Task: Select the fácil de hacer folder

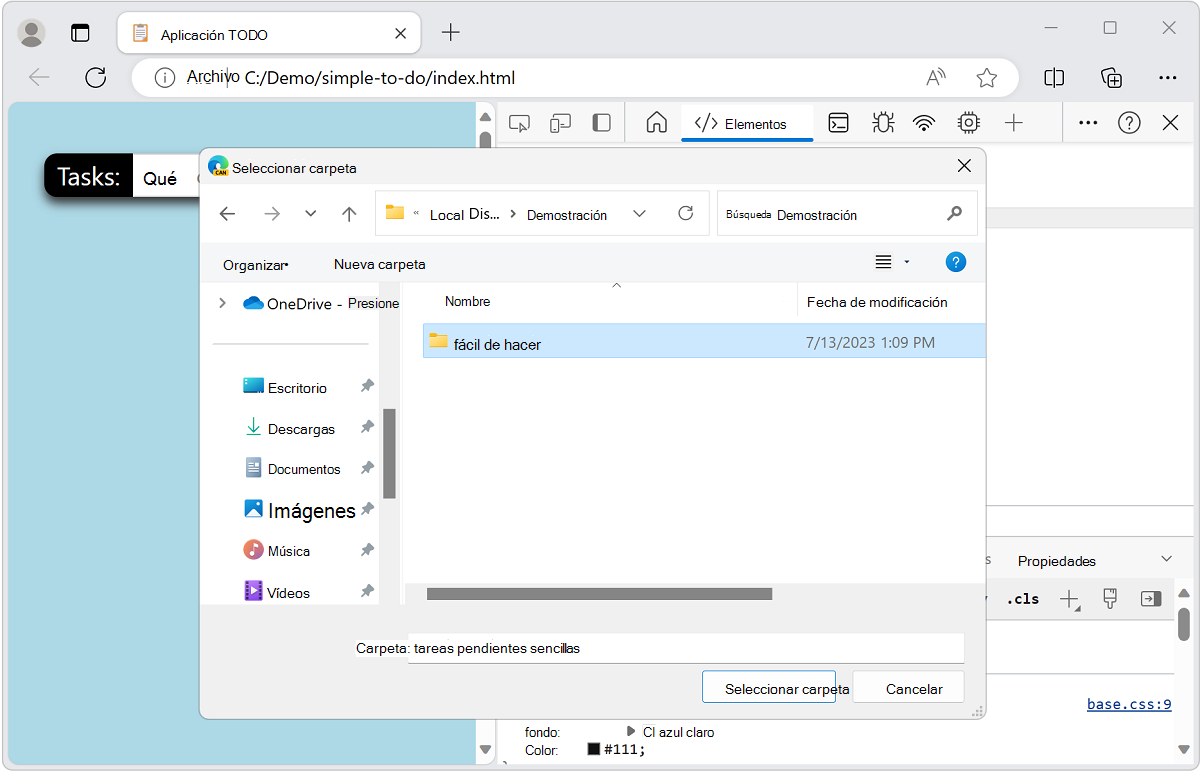Action: (704, 341)
